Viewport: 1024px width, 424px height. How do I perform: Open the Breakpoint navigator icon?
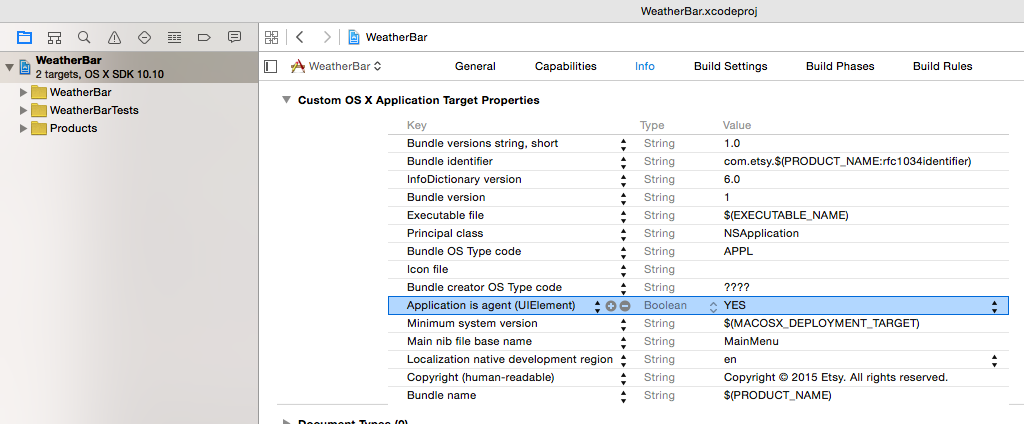point(204,37)
